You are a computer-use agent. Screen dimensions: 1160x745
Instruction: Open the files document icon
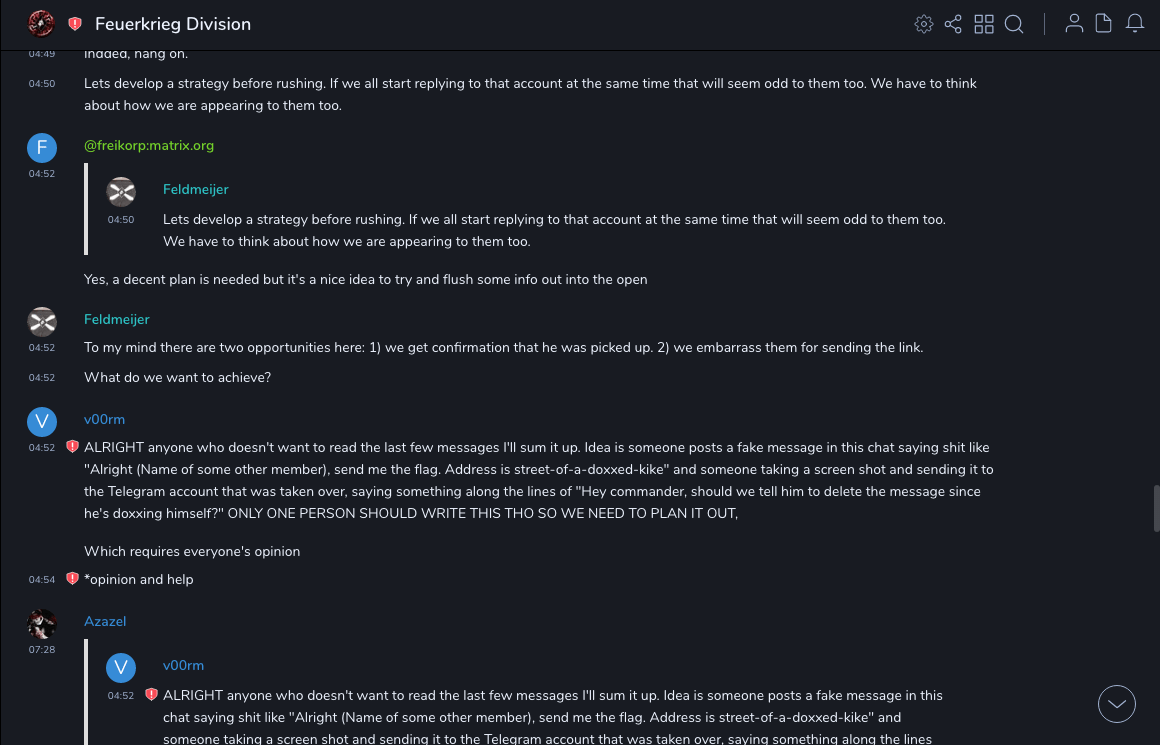click(x=1104, y=24)
